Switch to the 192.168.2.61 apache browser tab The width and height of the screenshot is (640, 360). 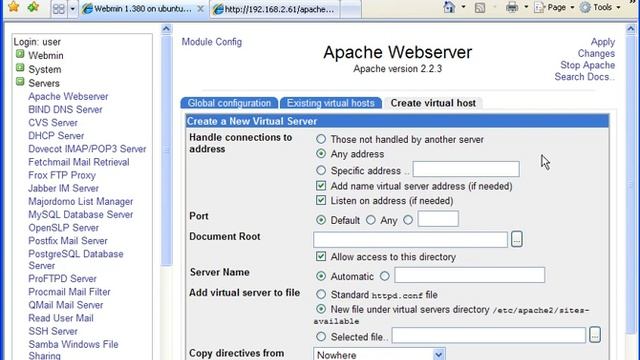pyautogui.click(x=274, y=9)
